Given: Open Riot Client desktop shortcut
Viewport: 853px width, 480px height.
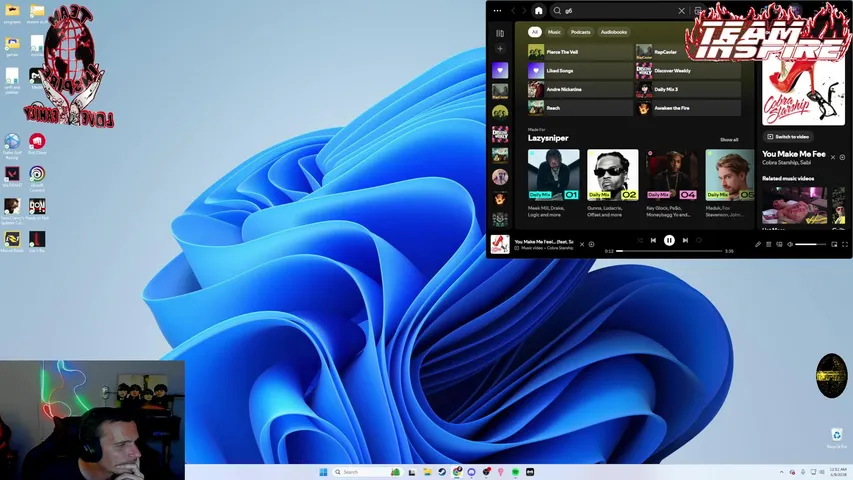Looking at the screenshot, I should click(37, 144).
